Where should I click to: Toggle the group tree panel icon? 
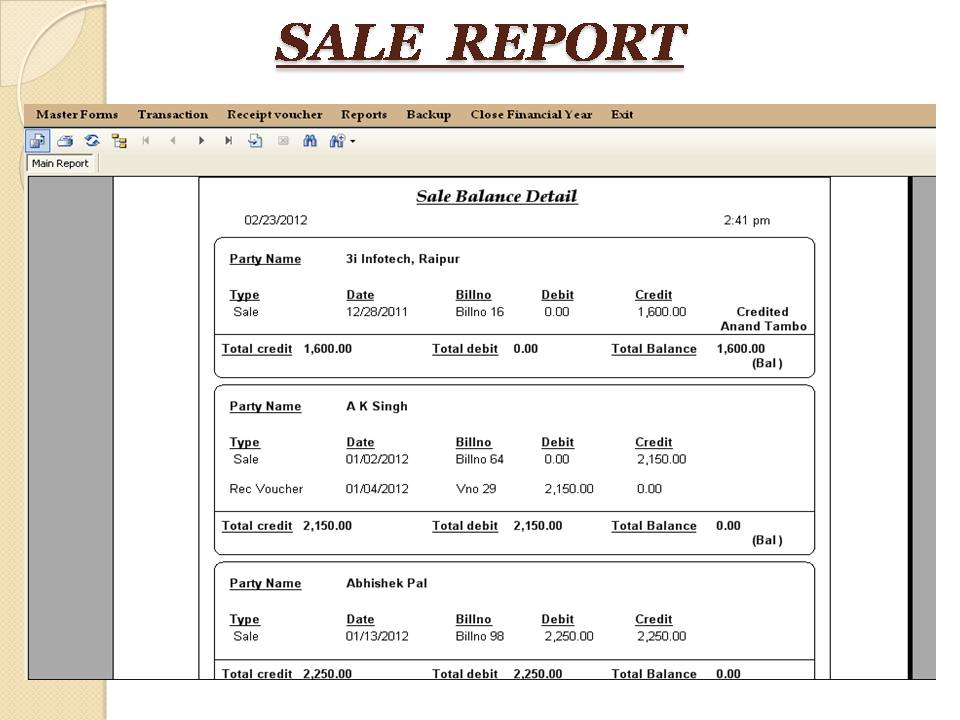119,141
